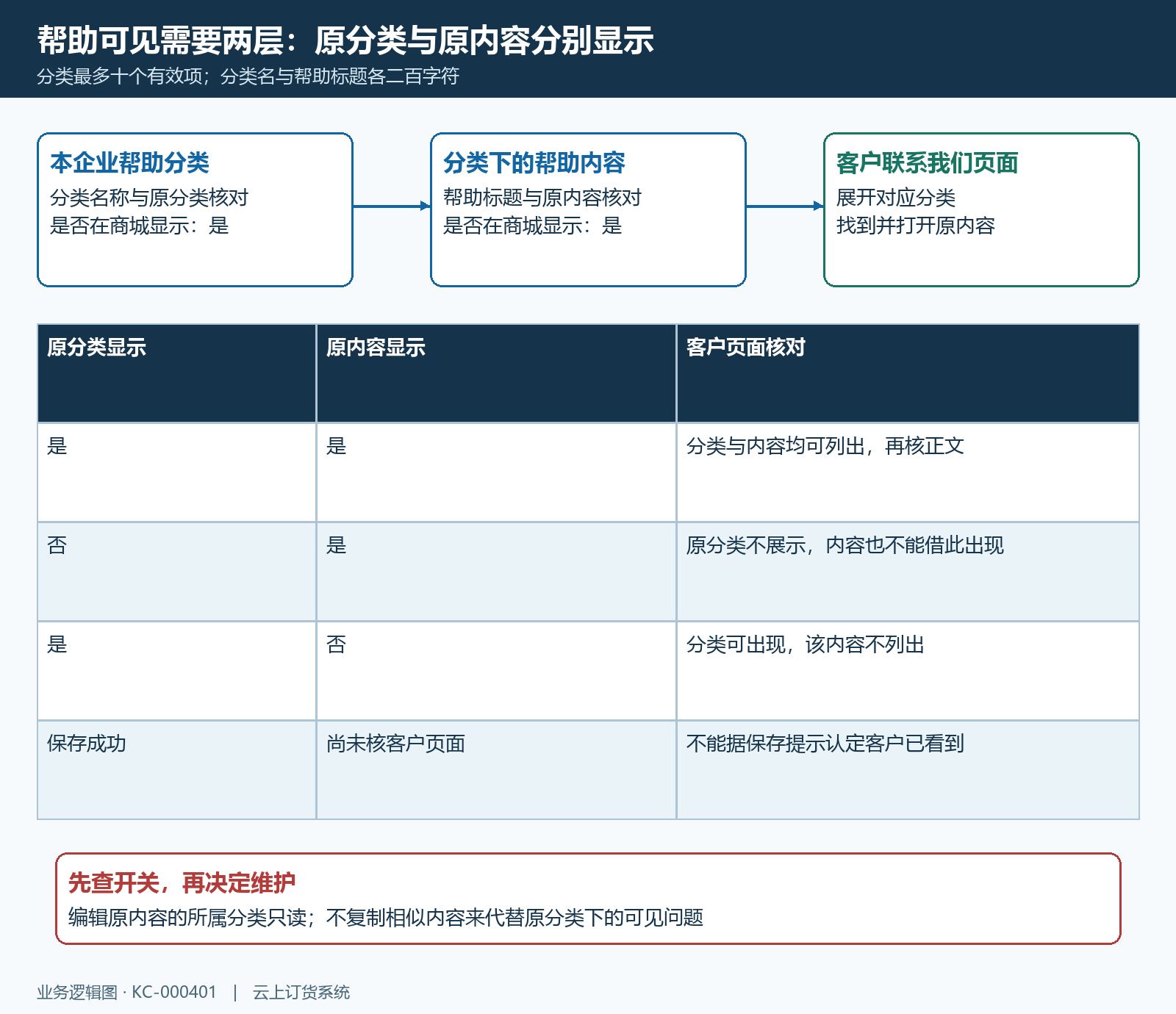Click the text 分类名称与原分类核对

click(149, 198)
